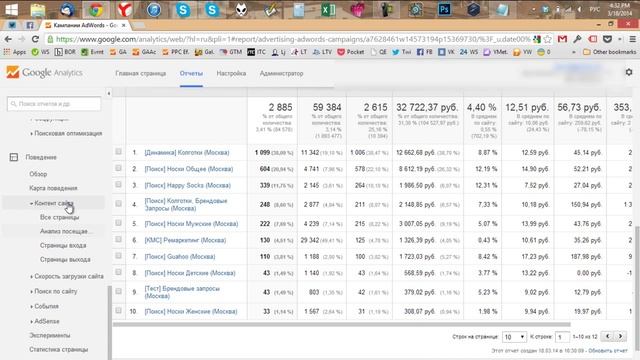Click the Обновить отчет link
This screenshot has width=640, height=360.
point(607,351)
